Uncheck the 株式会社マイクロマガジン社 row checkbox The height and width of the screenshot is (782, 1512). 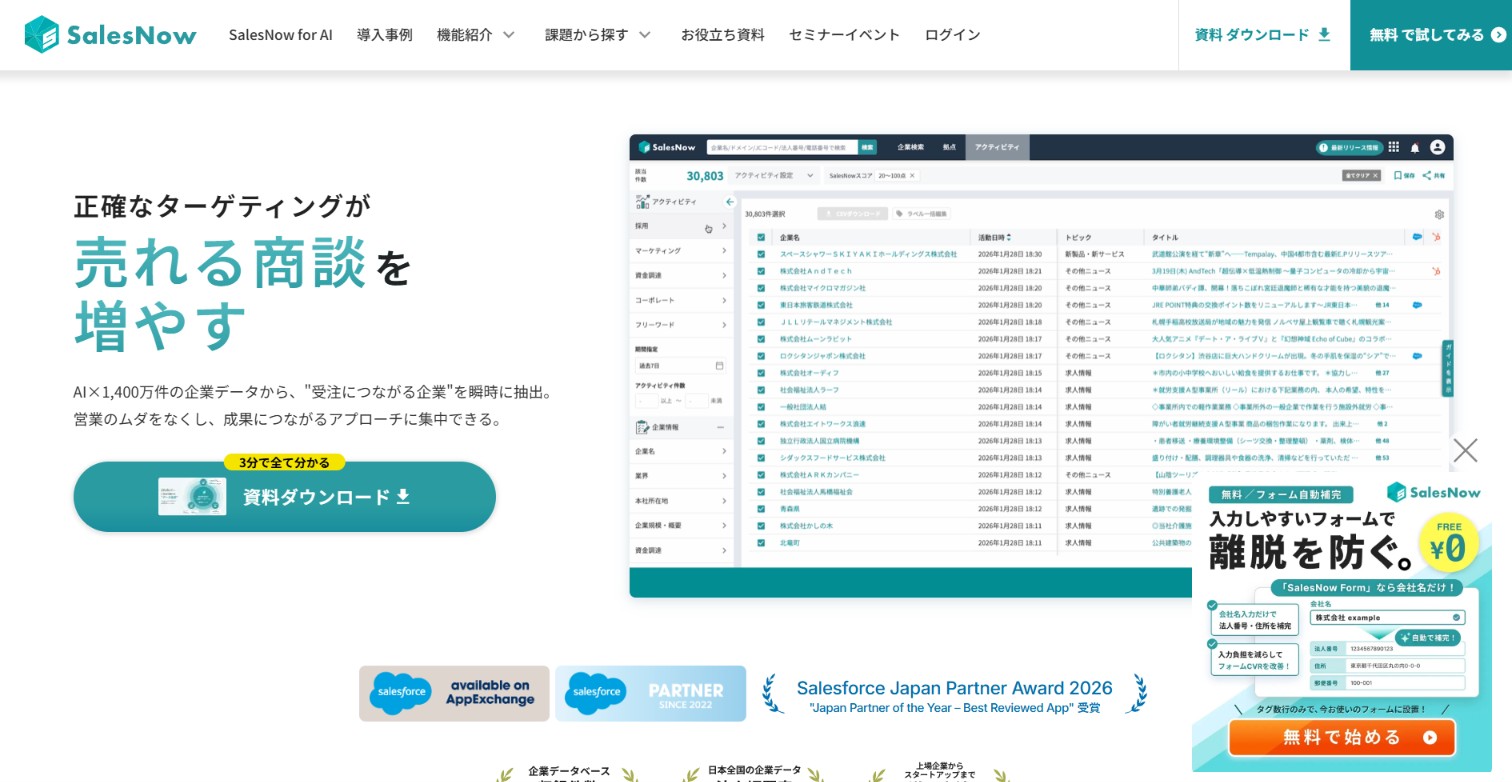[761, 288]
